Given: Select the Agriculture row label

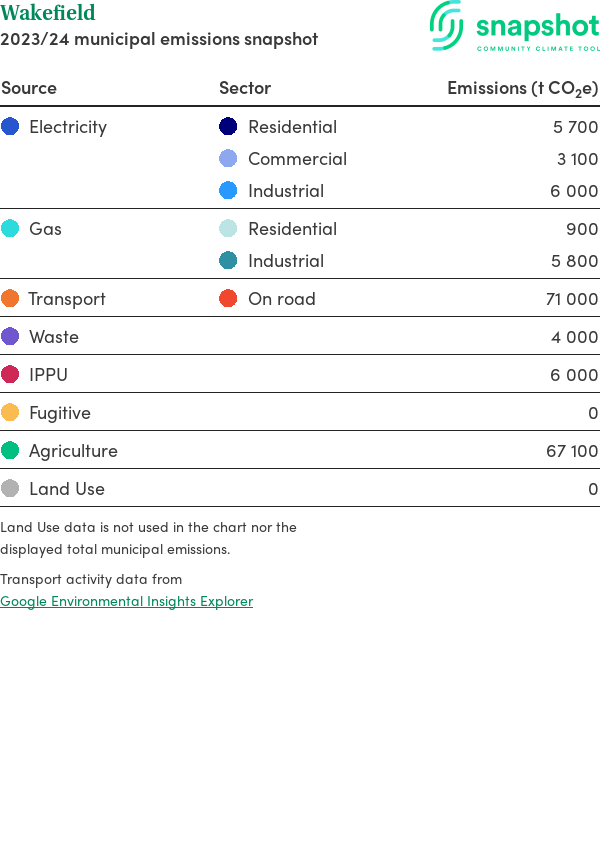Looking at the screenshot, I should [73, 451].
